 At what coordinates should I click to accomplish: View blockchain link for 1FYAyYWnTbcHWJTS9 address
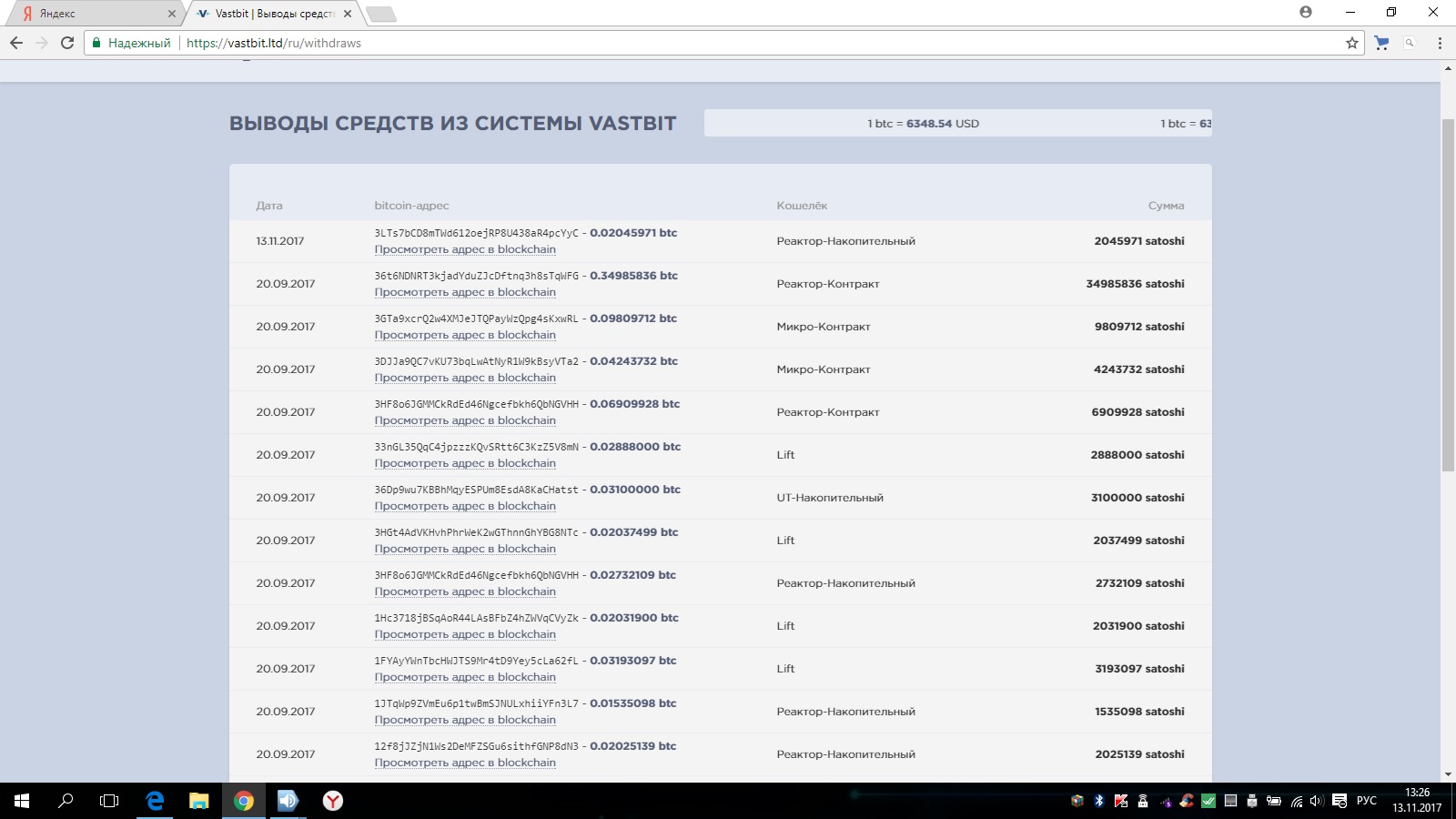pos(465,677)
